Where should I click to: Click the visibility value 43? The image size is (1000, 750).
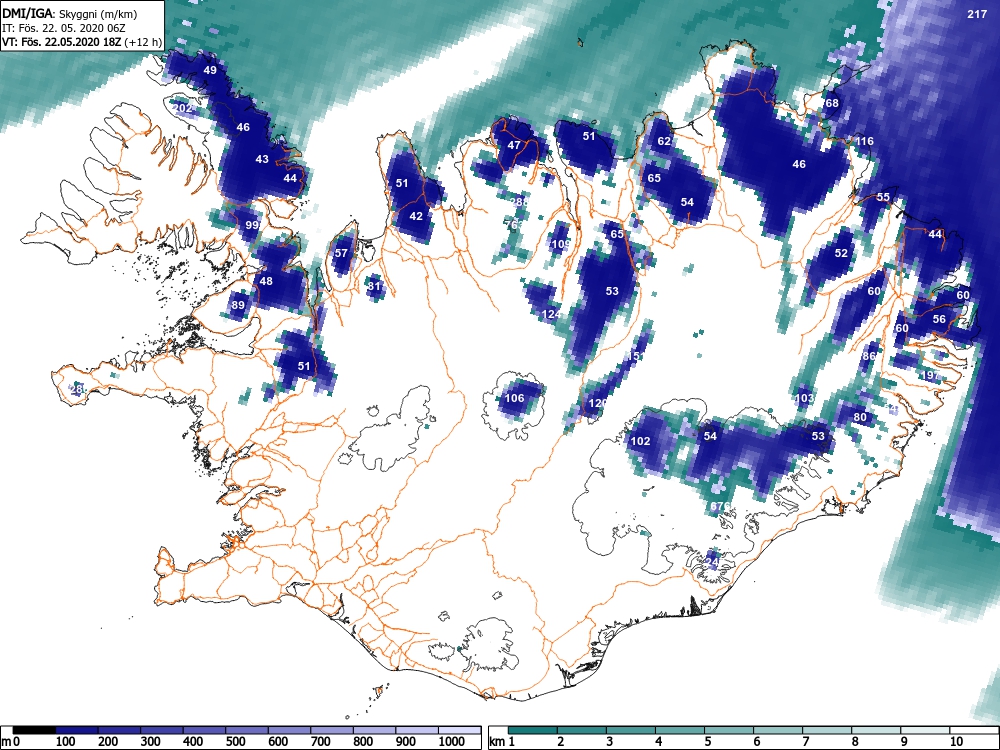[262, 159]
